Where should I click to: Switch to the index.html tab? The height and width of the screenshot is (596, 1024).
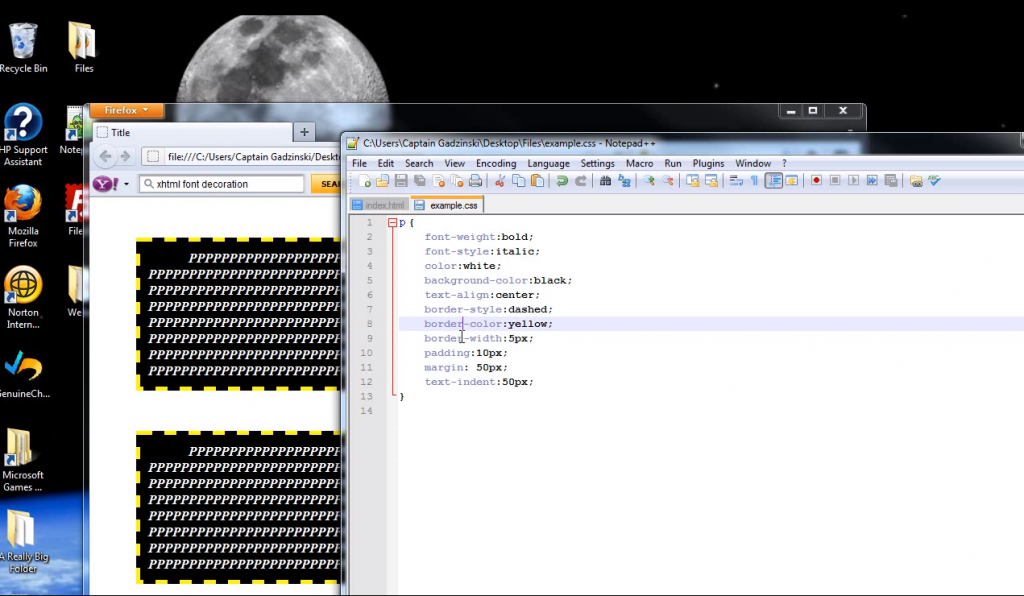point(378,205)
